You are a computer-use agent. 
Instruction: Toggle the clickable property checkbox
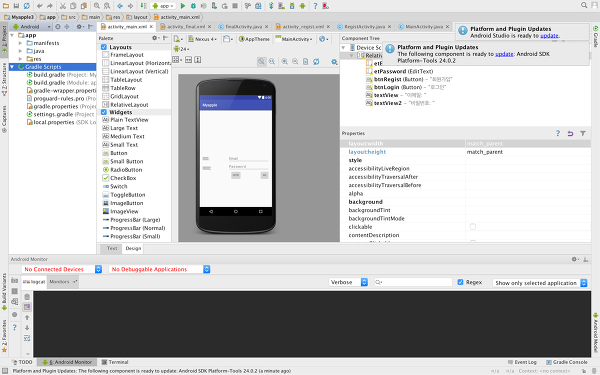pyautogui.click(x=473, y=227)
